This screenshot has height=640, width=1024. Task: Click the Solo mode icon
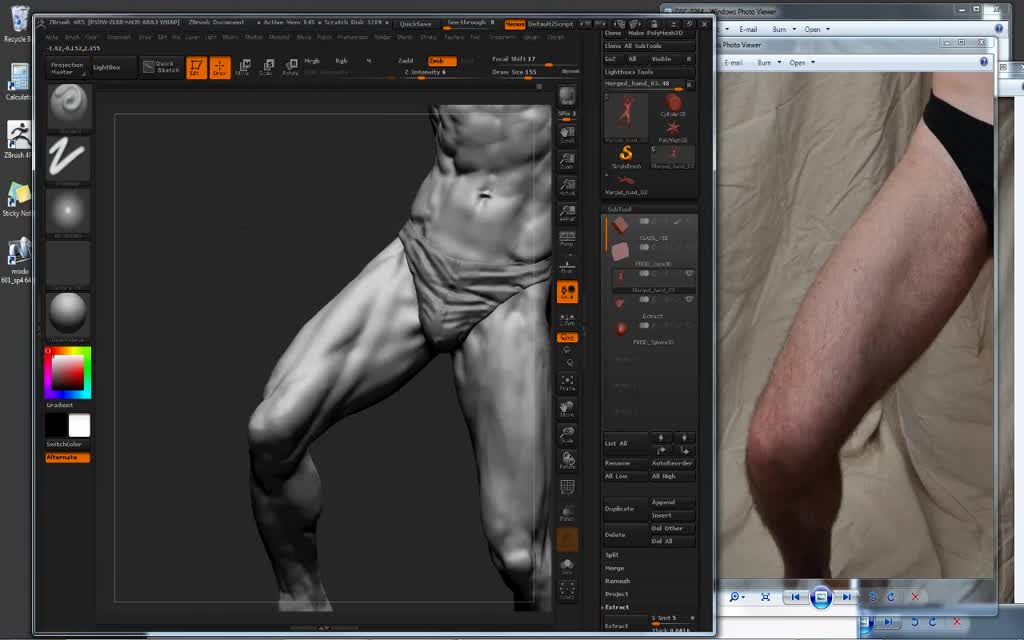(567, 566)
